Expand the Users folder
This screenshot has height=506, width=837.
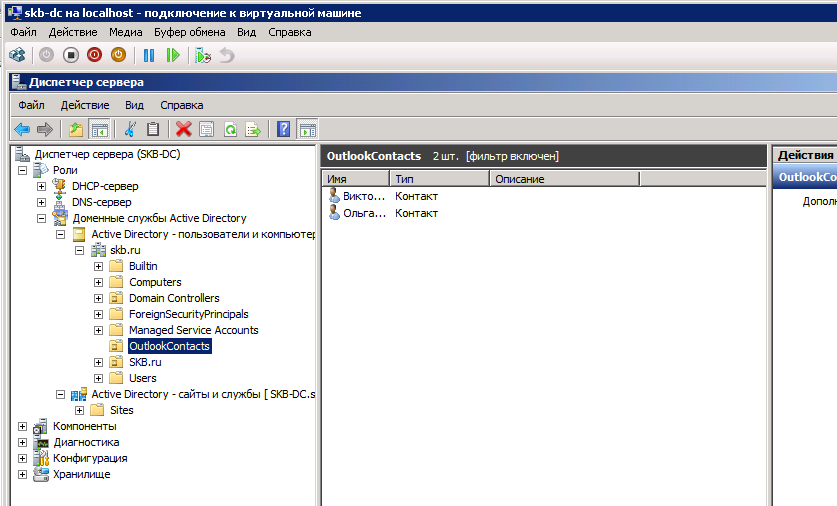point(98,378)
